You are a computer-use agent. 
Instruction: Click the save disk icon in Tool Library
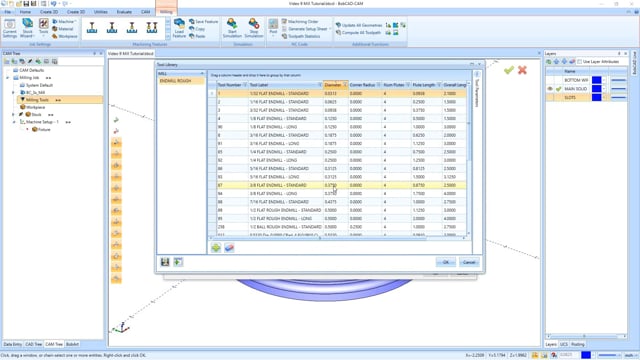click(x=165, y=262)
